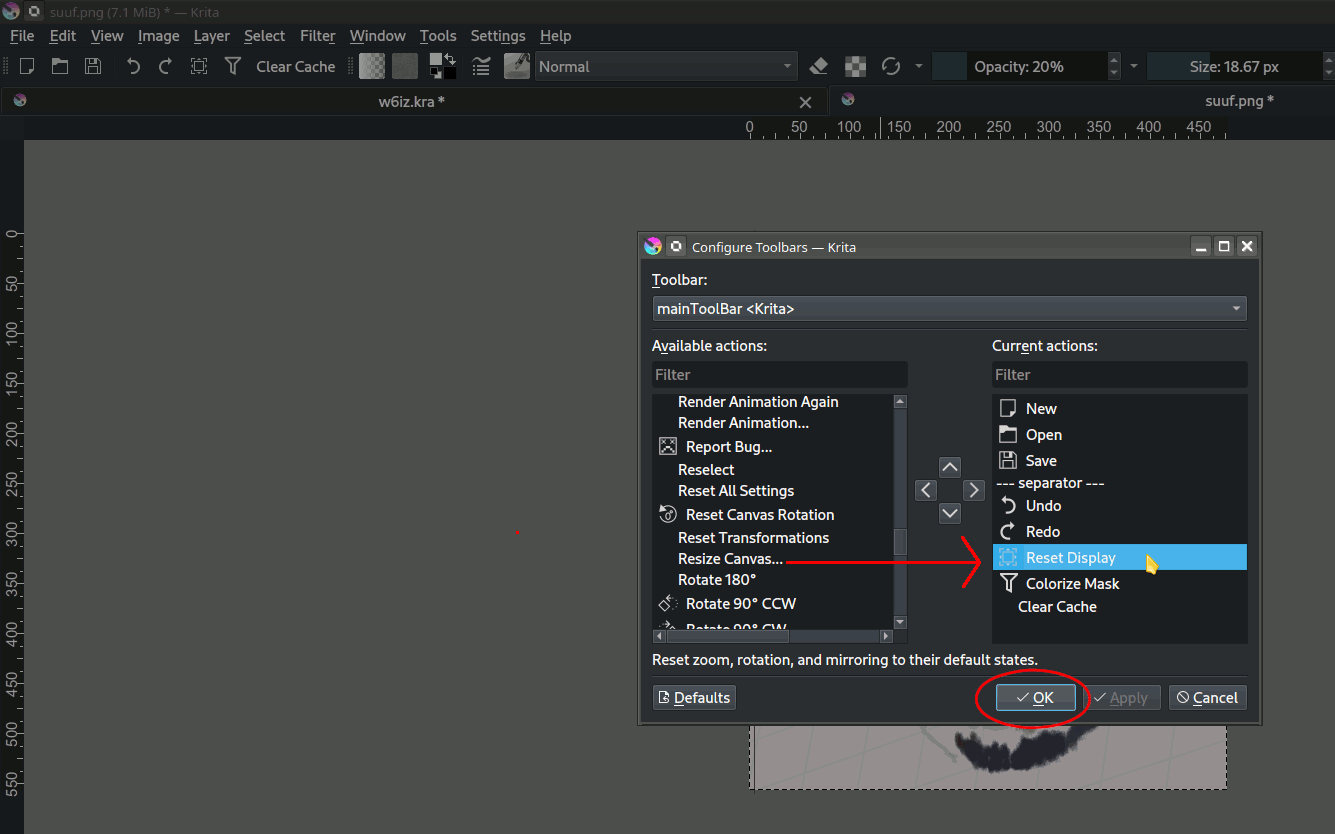
Task: Add the action using the right arrow button
Action: (x=974, y=490)
